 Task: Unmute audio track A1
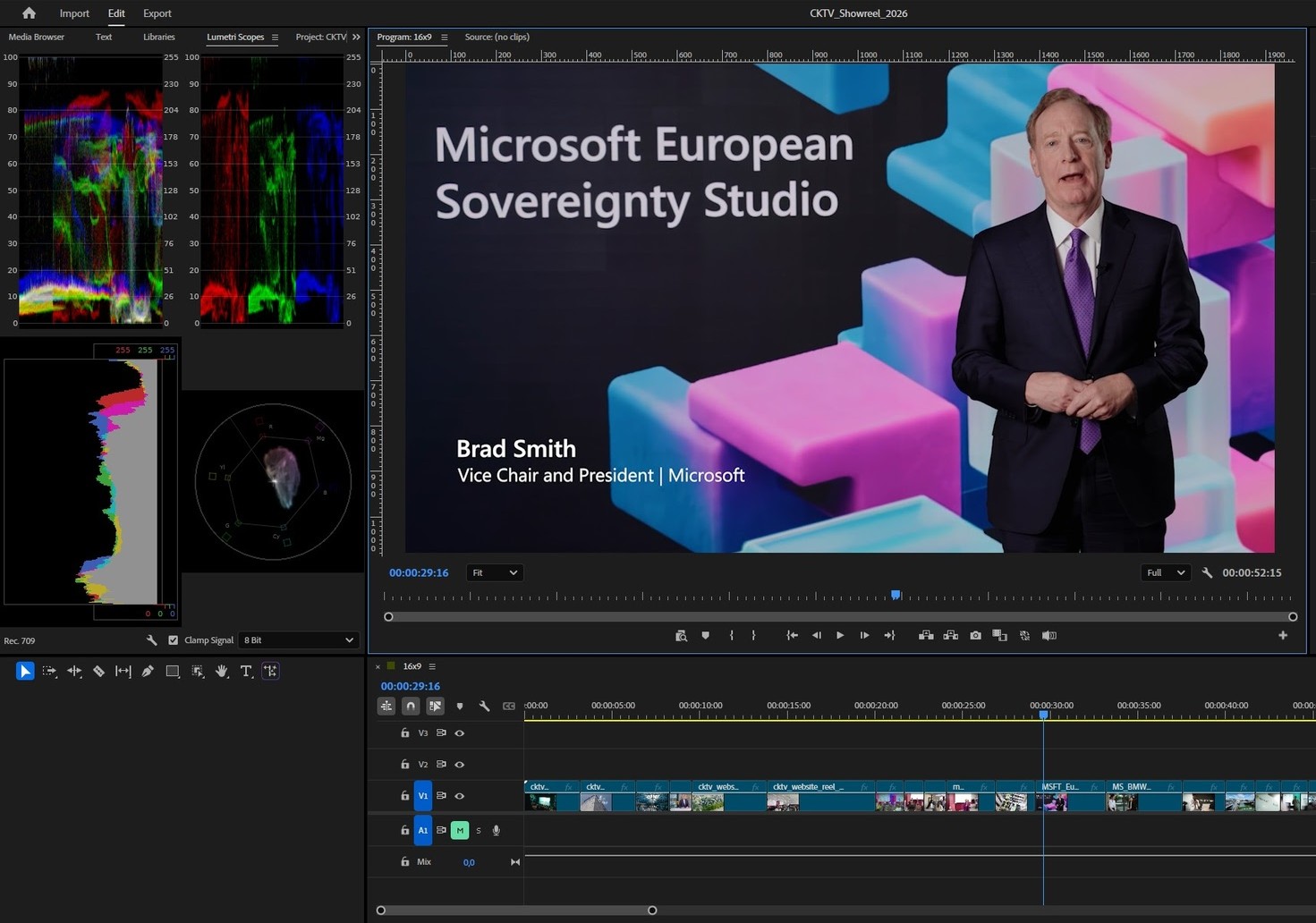(460, 830)
